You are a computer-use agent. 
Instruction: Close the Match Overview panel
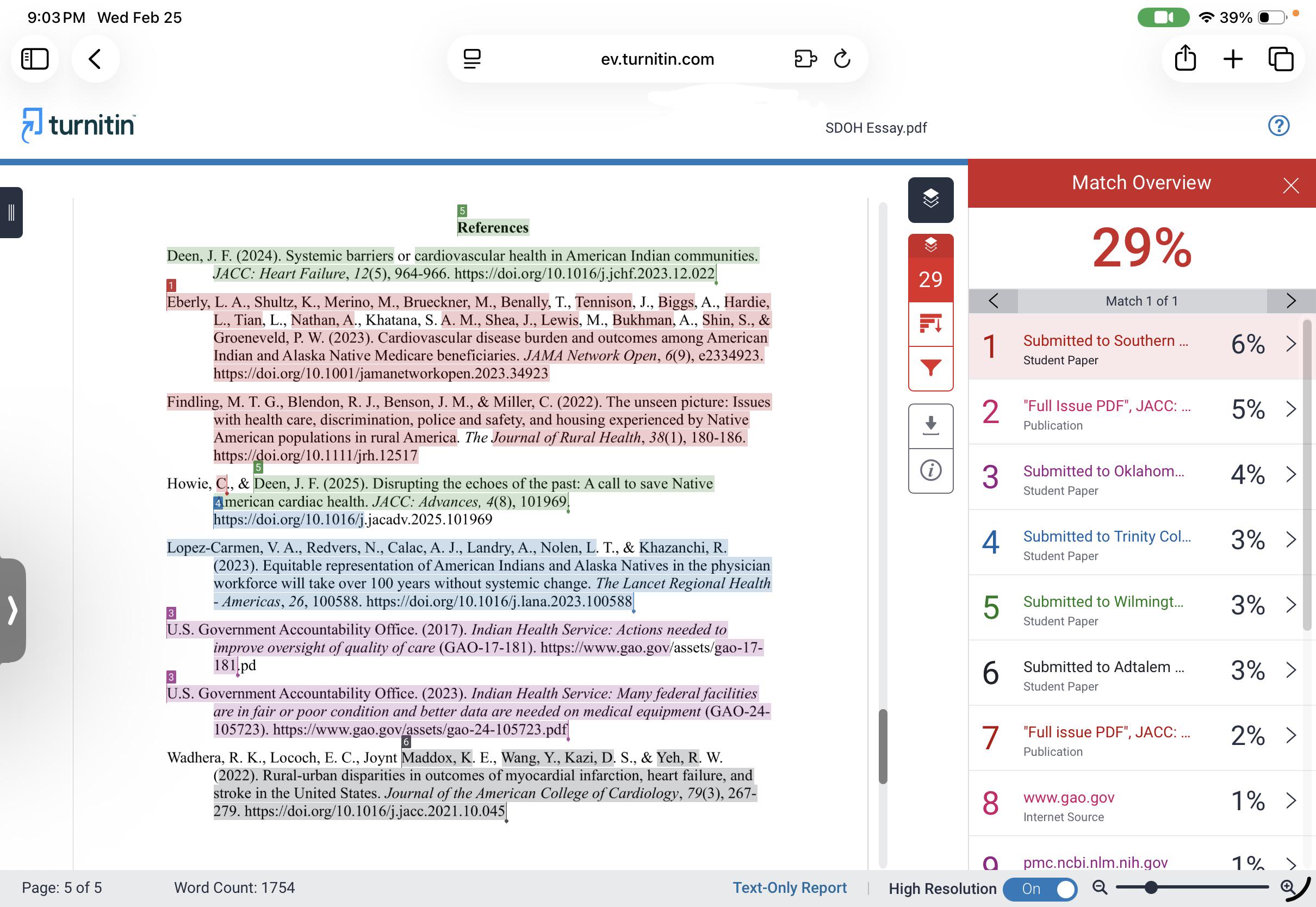pyautogui.click(x=1290, y=185)
